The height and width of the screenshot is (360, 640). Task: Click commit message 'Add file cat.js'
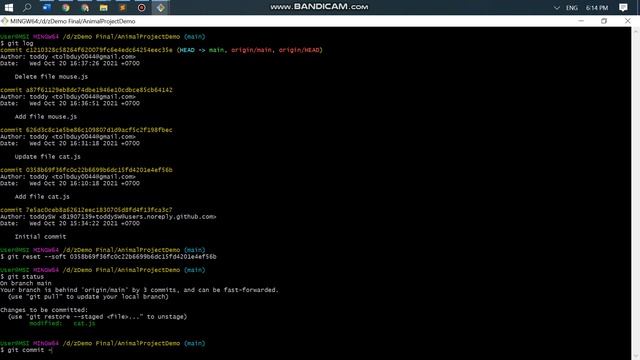[x=42, y=197]
